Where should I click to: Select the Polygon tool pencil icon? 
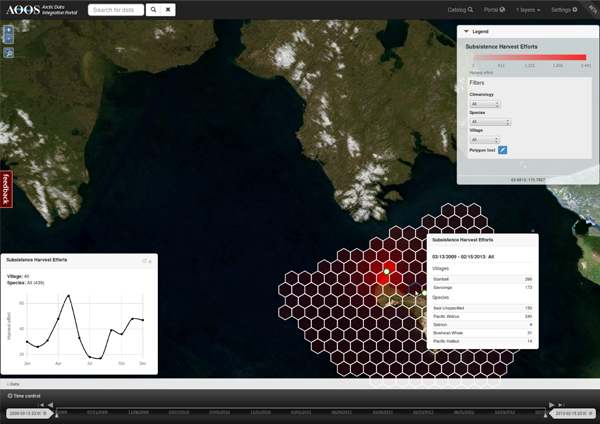(503, 150)
